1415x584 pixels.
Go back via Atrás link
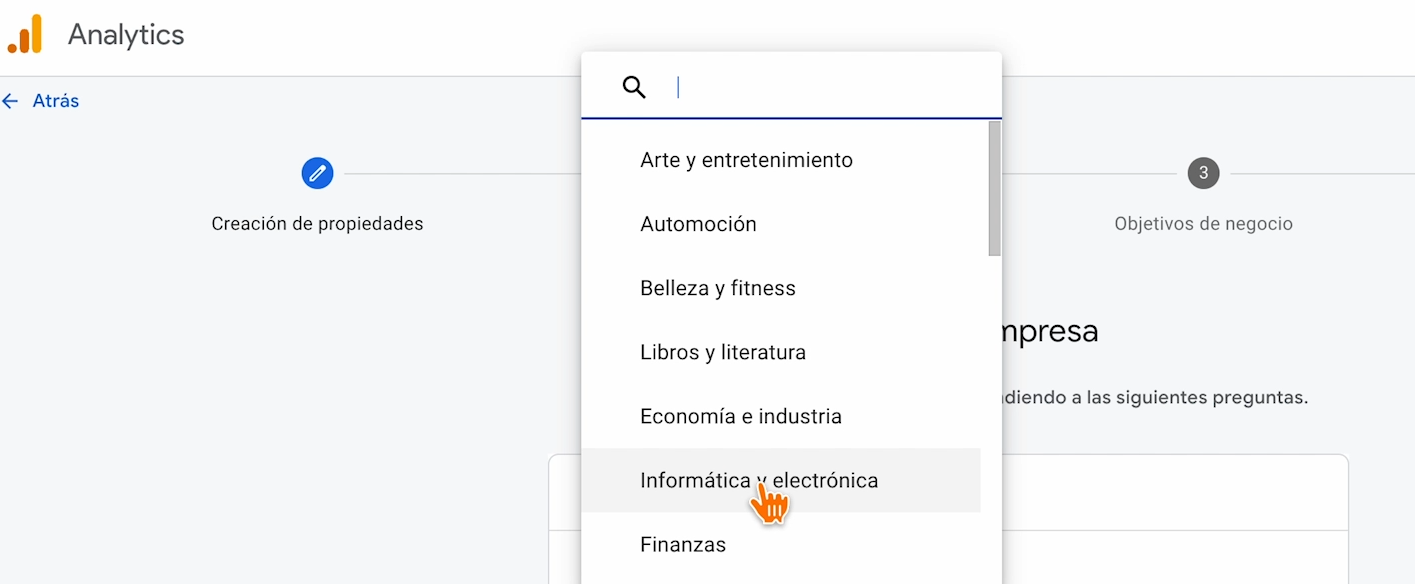tap(56, 101)
